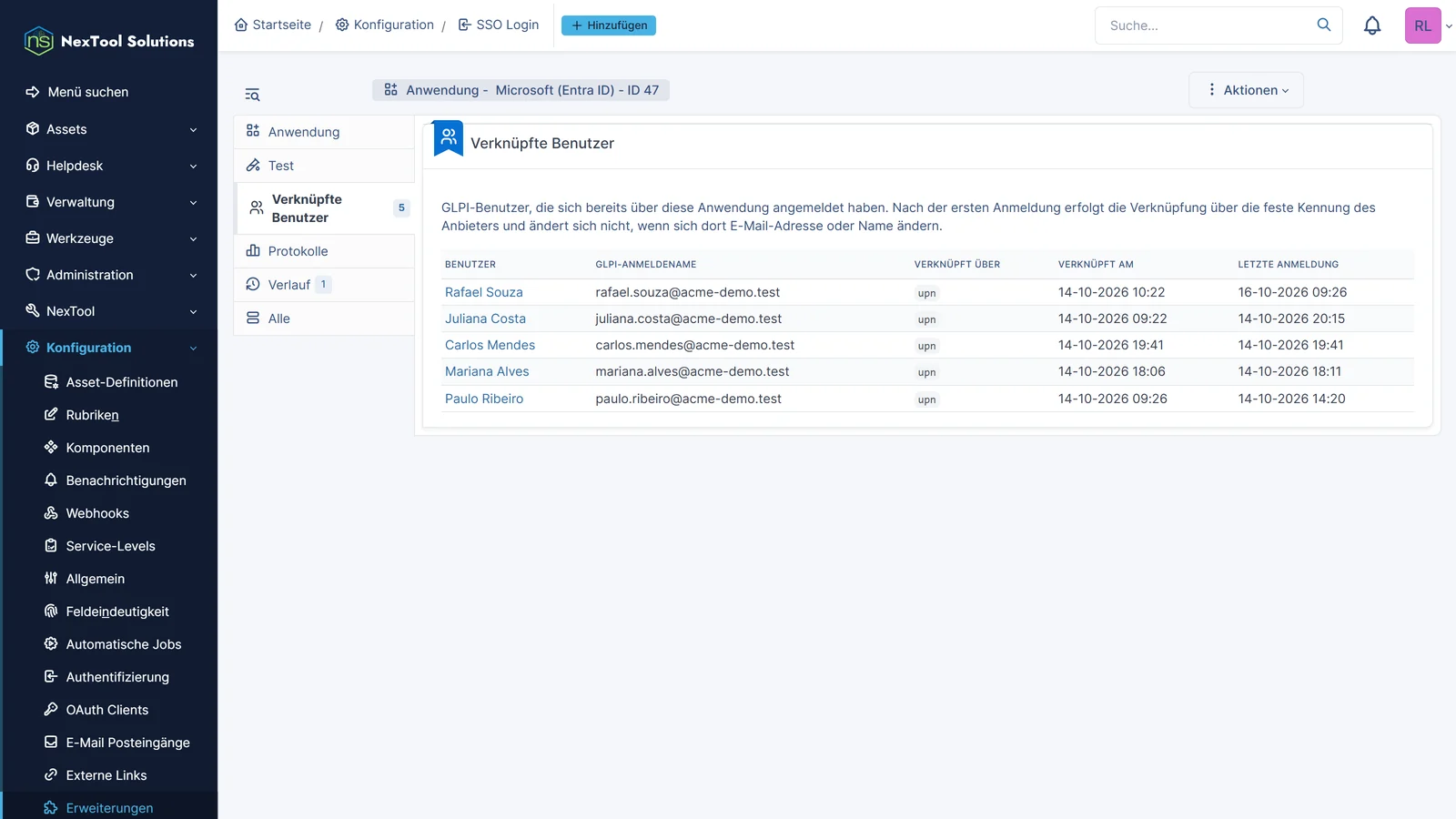
Task: Click the list search filter icon
Action: point(252,95)
